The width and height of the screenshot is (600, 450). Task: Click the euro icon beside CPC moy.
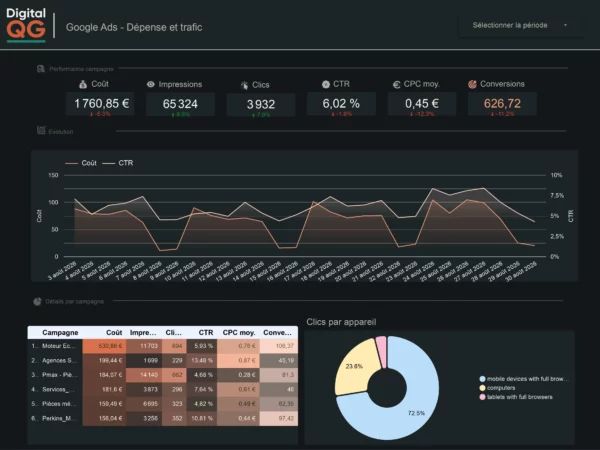click(x=396, y=85)
